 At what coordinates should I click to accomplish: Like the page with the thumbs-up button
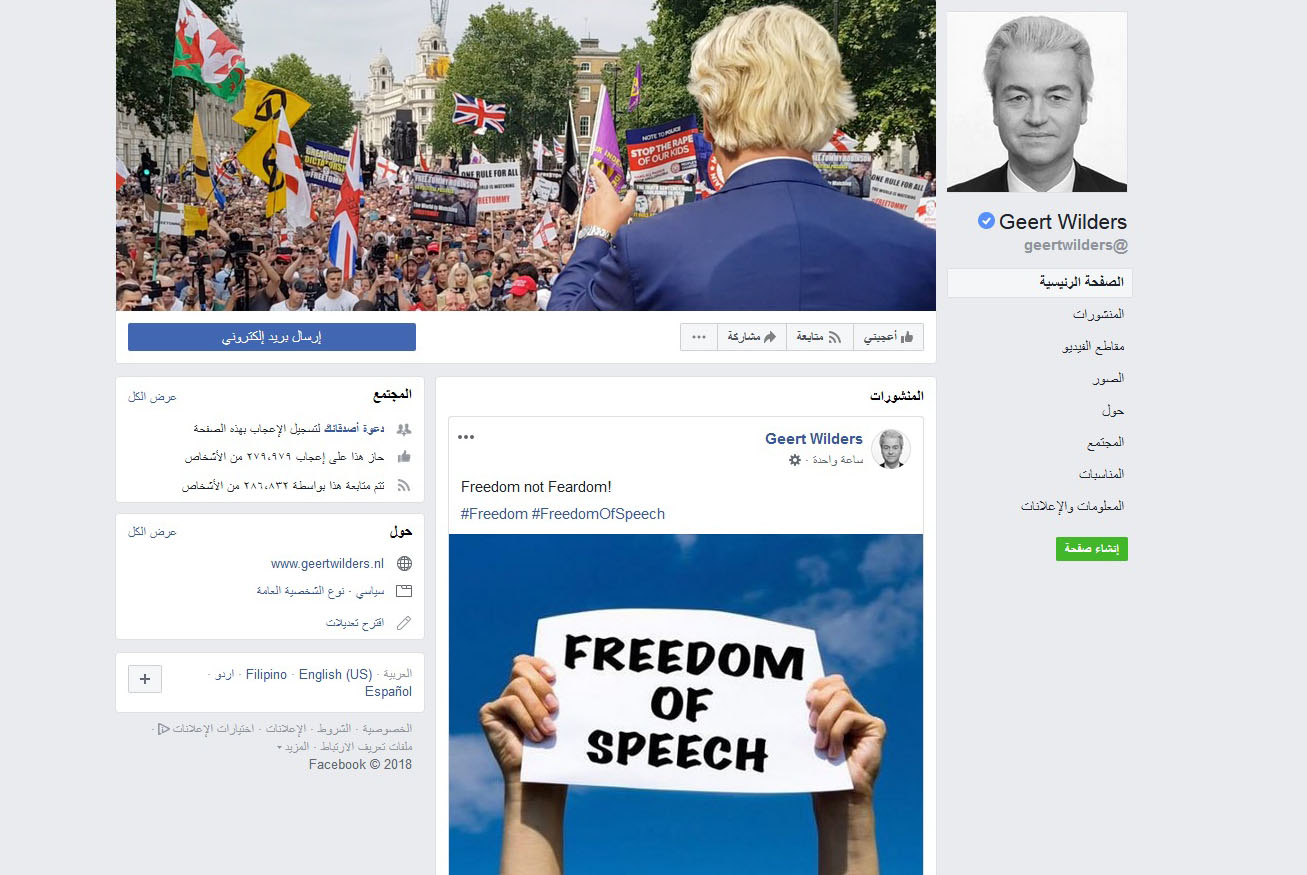pyautogui.click(x=889, y=337)
